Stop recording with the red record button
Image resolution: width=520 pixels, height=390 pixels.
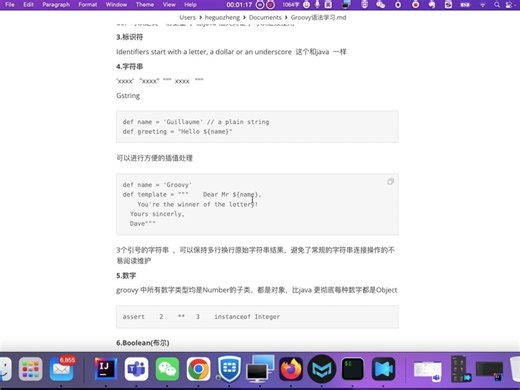270,5
